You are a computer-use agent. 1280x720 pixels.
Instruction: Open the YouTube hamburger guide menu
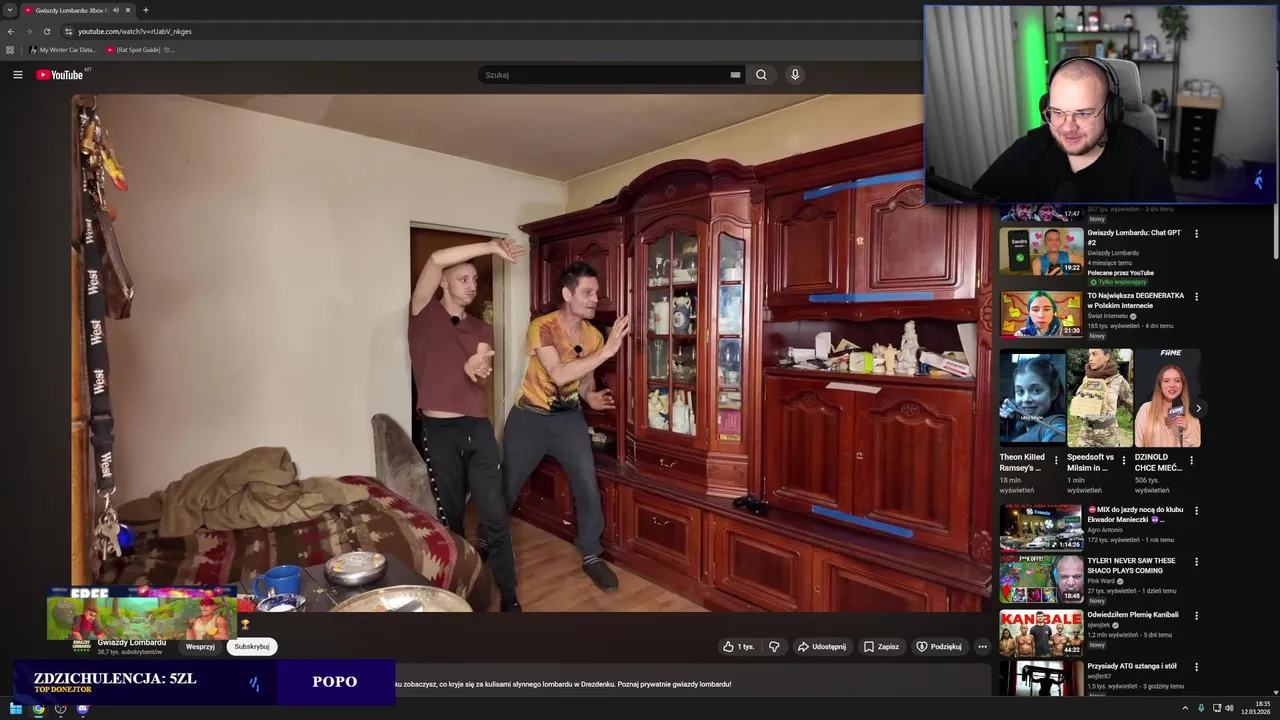17,75
